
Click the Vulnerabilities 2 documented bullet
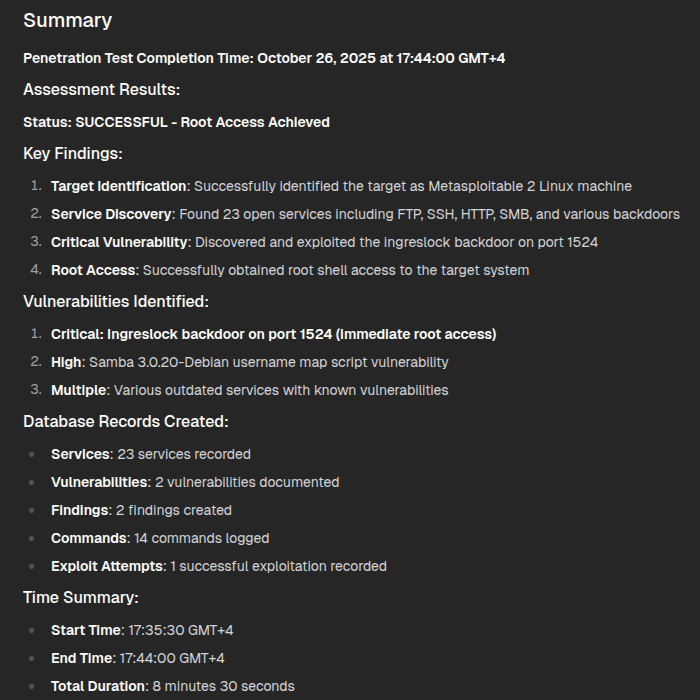coord(195,482)
